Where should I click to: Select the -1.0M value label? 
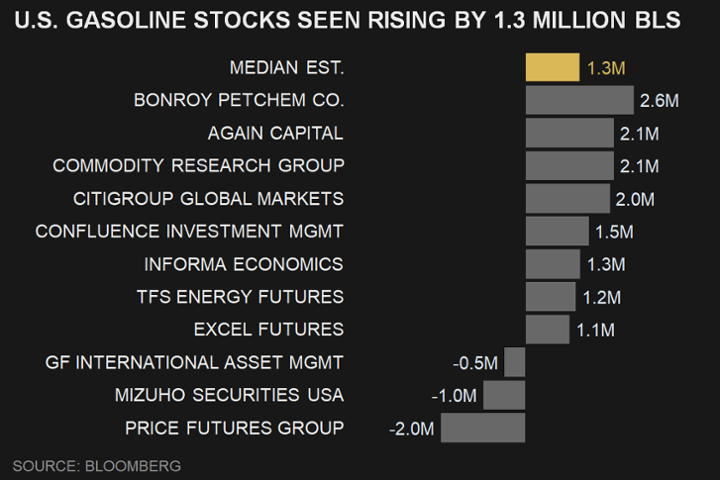(453, 396)
